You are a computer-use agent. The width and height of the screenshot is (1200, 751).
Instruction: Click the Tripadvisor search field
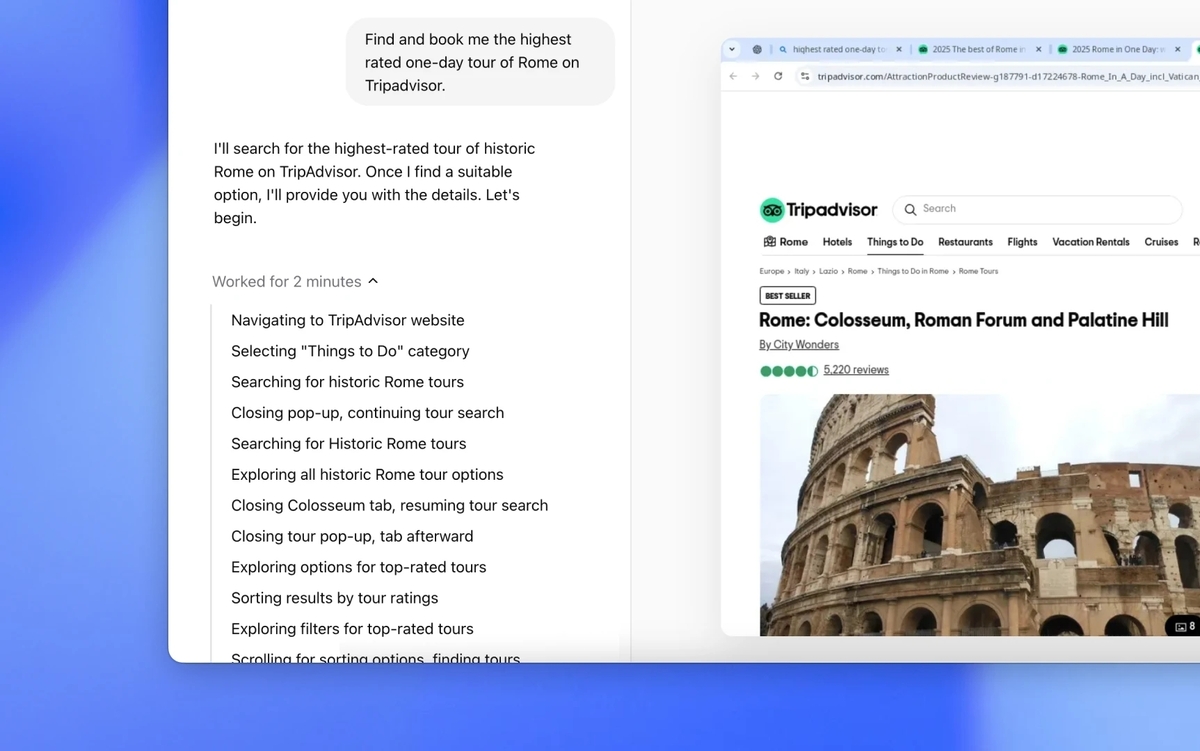[1040, 209]
